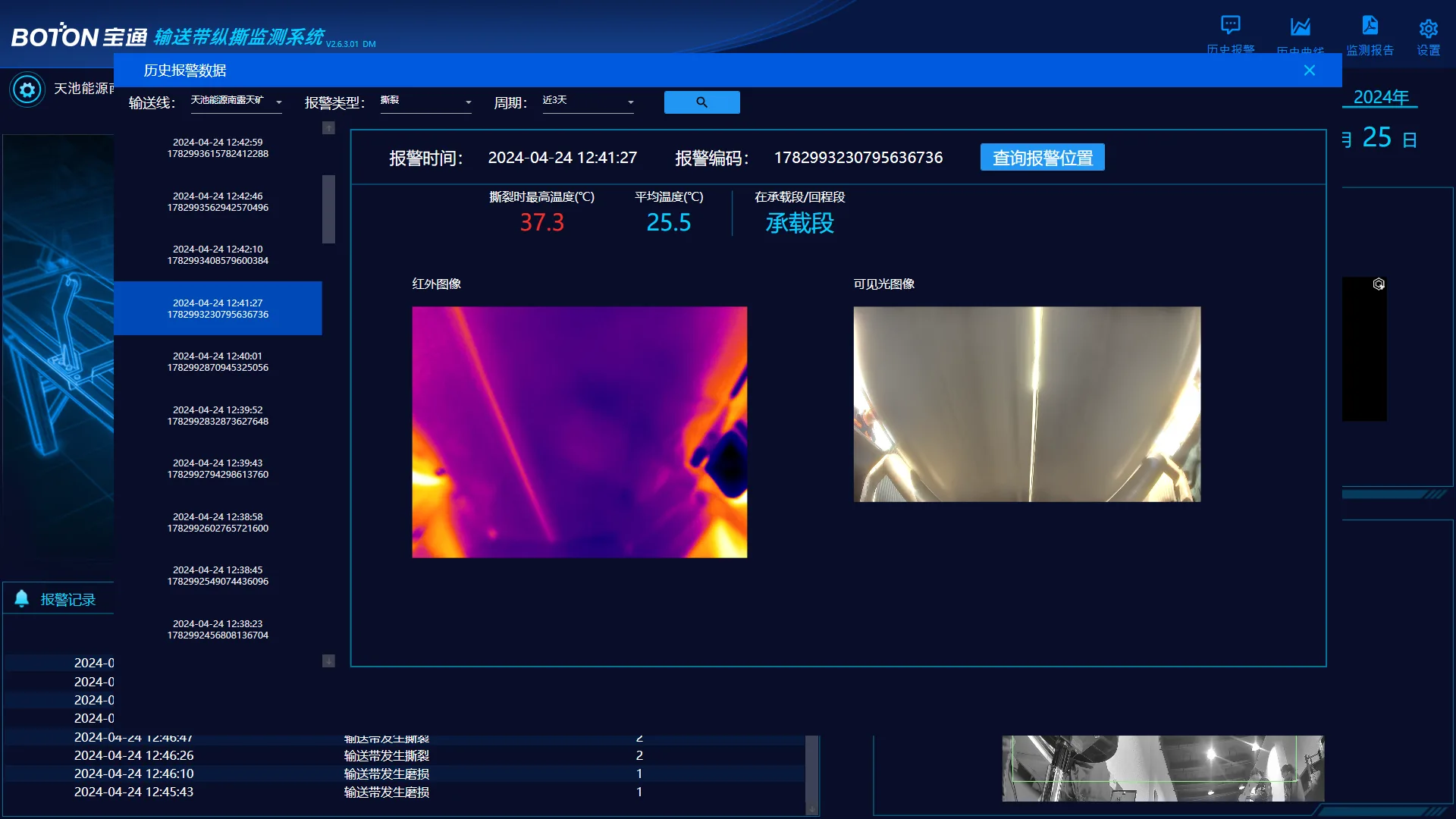The image size is (1456, 819).
Task: Close the 历史报警数据 dialog
Action: click(x=1309, y=71)
